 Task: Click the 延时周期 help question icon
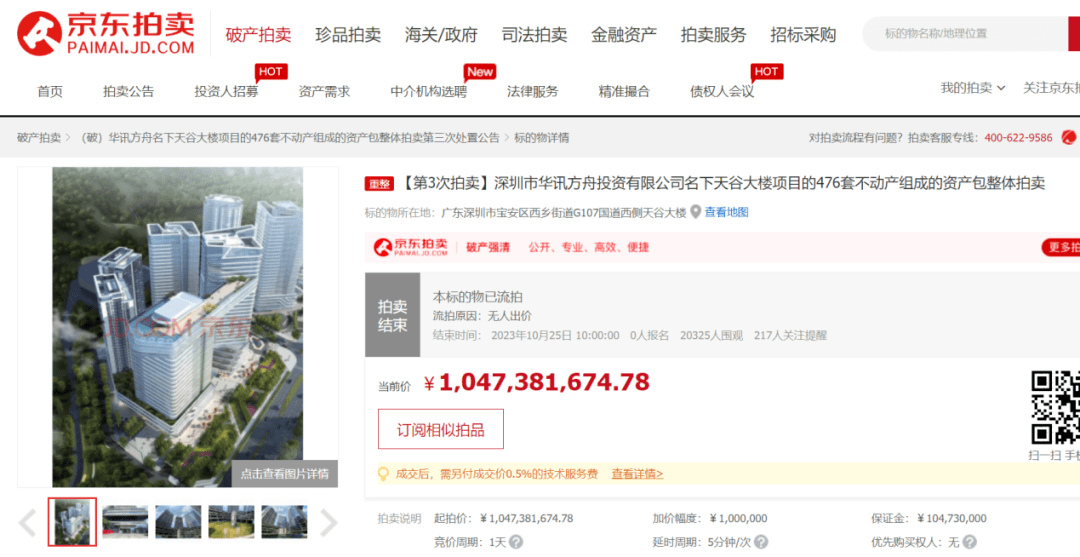(761, 543)
